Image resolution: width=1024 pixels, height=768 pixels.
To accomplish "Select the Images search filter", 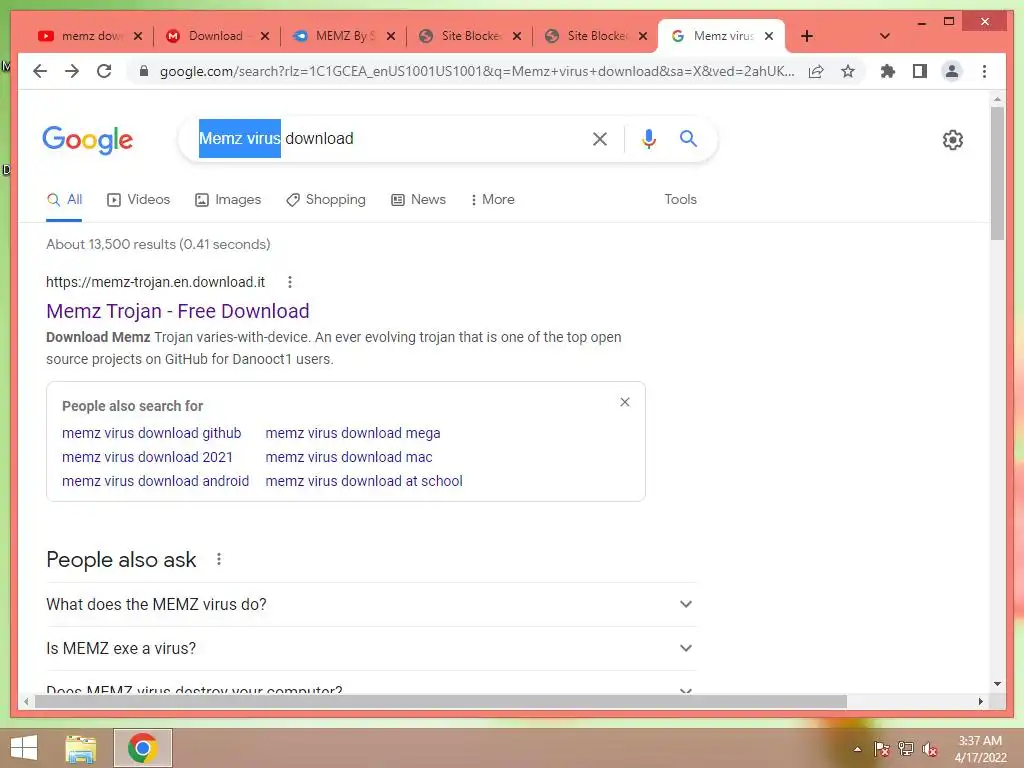I will (228, 199).
